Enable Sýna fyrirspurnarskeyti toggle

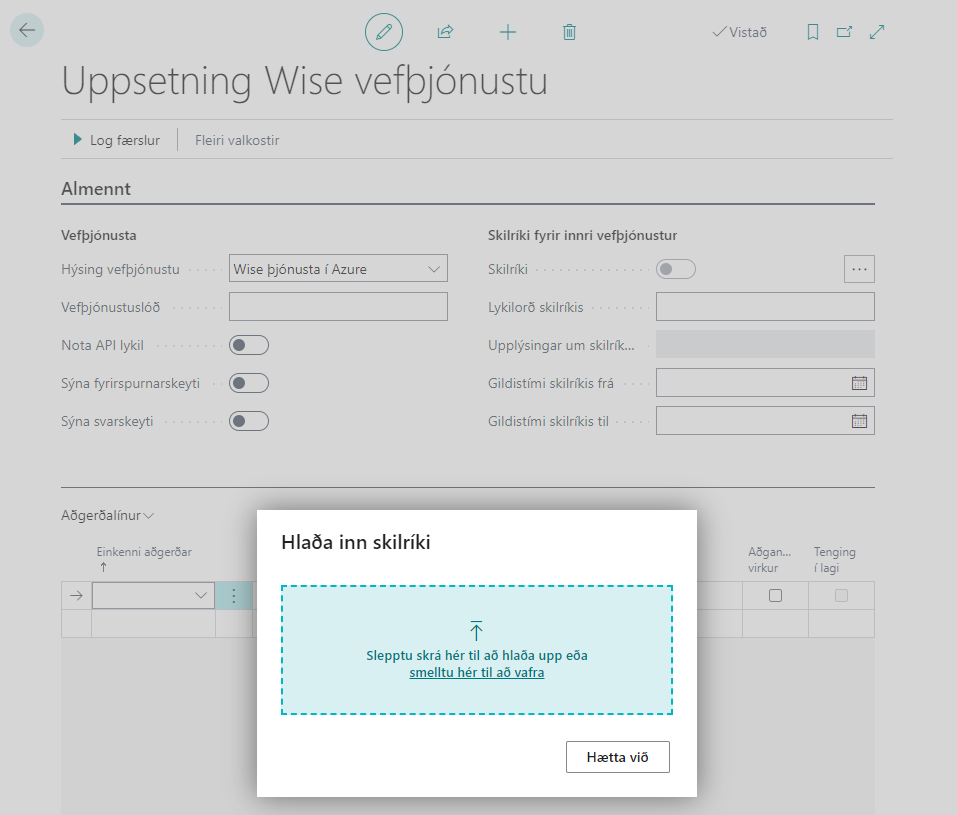click(x=249, y=383)
